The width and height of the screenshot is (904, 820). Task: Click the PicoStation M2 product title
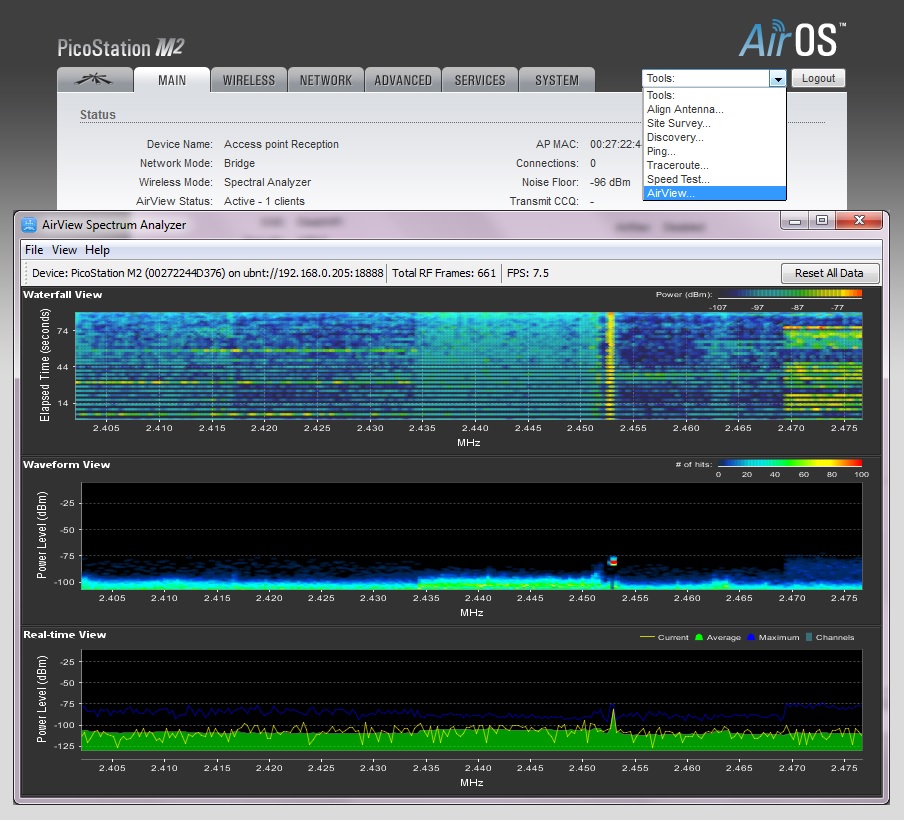coord(120,48)
